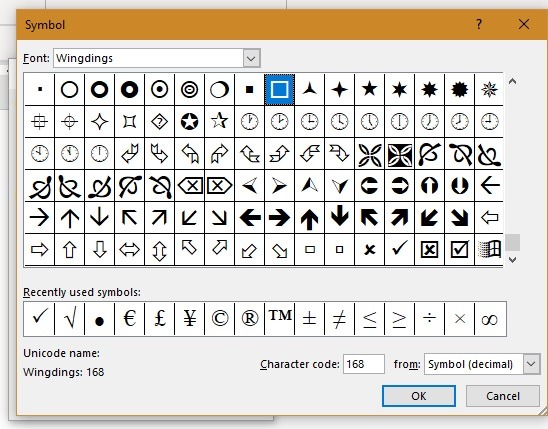Select the less-than-or-equal sign from recently used
548x429 pixels.
pyautogui.click(x=369, y=319)
